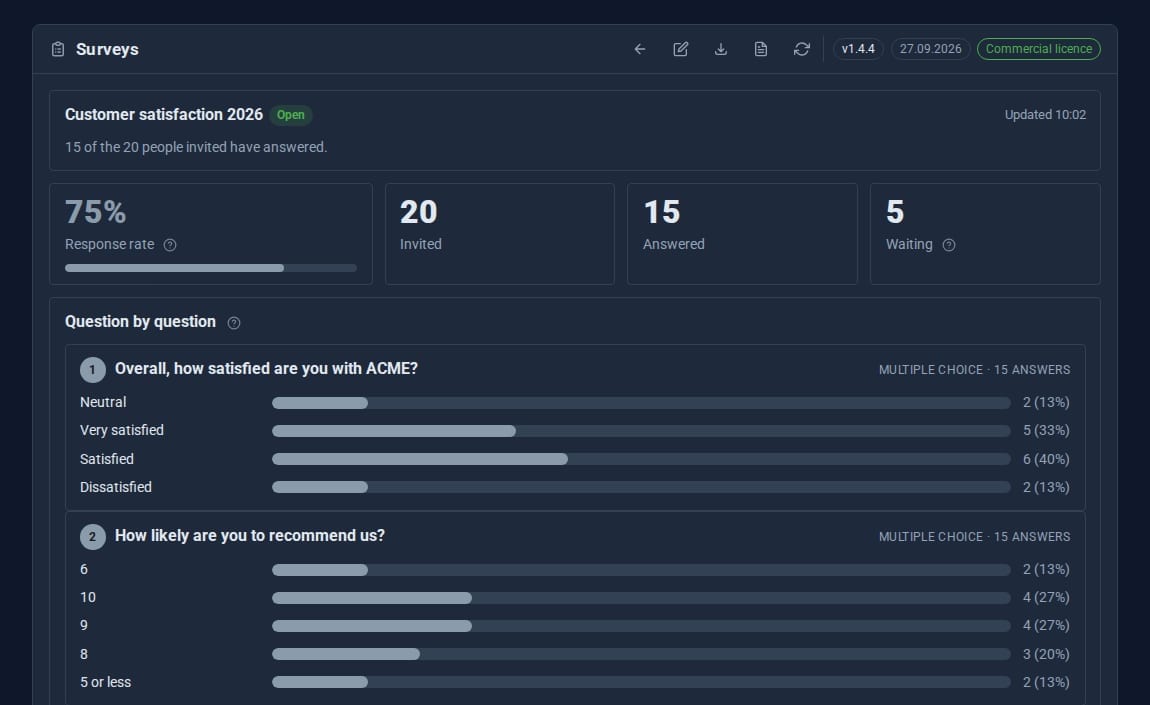Open the edit survey pencil icon

click(681, 49)
